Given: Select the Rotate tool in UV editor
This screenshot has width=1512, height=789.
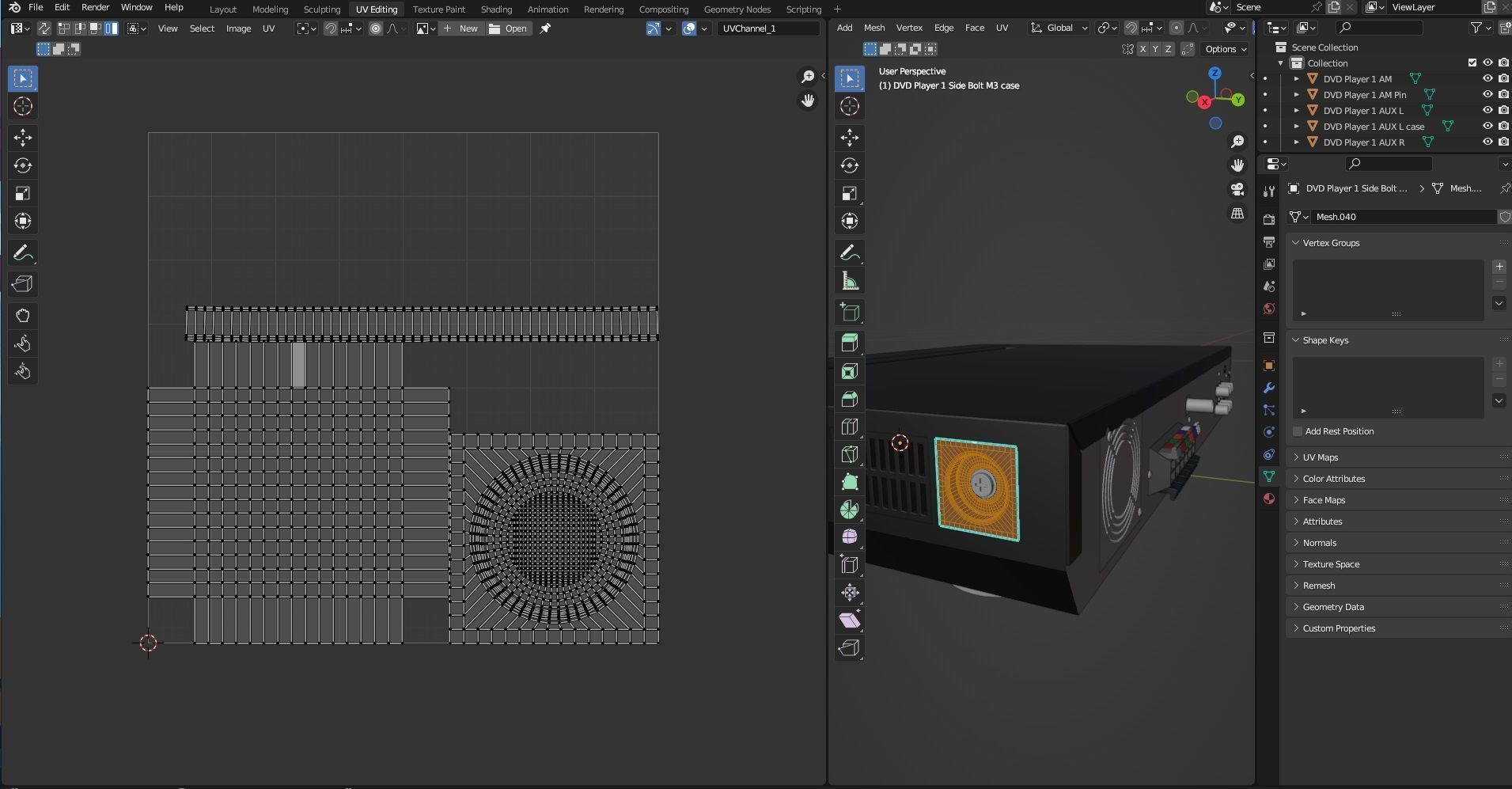Looking at the screenshot, I should (23, 165).
